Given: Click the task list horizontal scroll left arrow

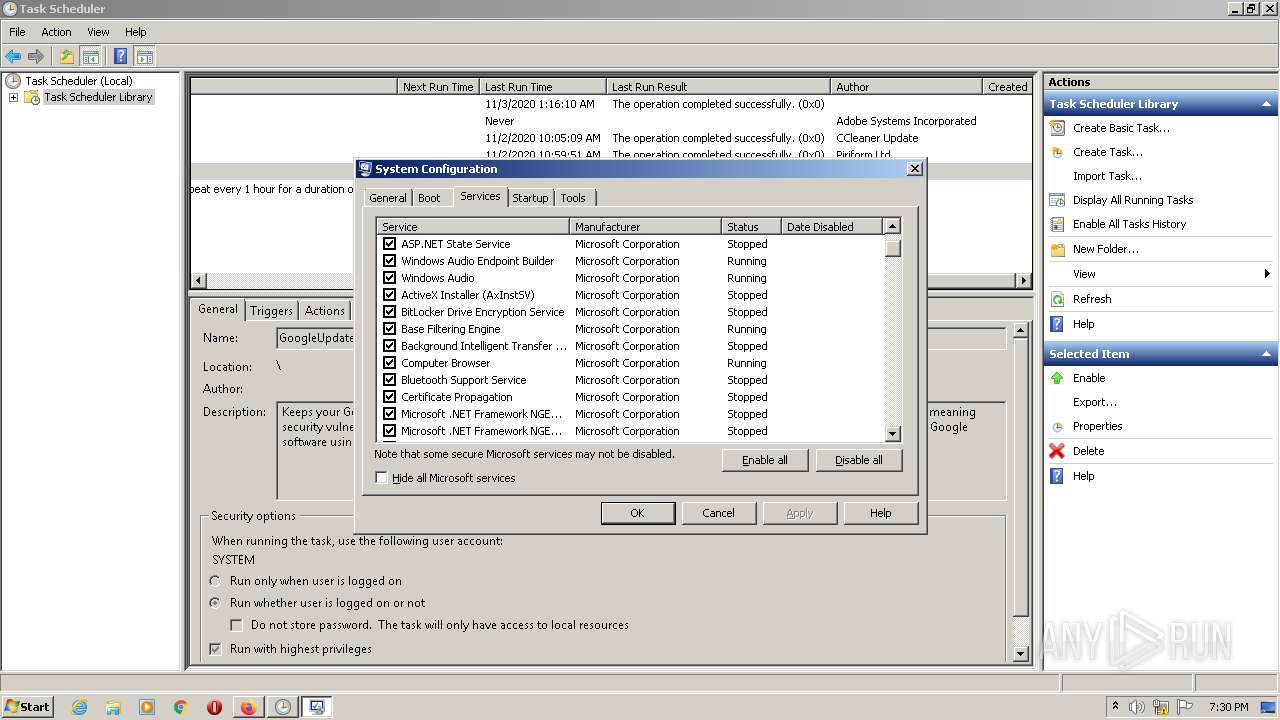Looking at the screenshot, I should pos(198,281).
